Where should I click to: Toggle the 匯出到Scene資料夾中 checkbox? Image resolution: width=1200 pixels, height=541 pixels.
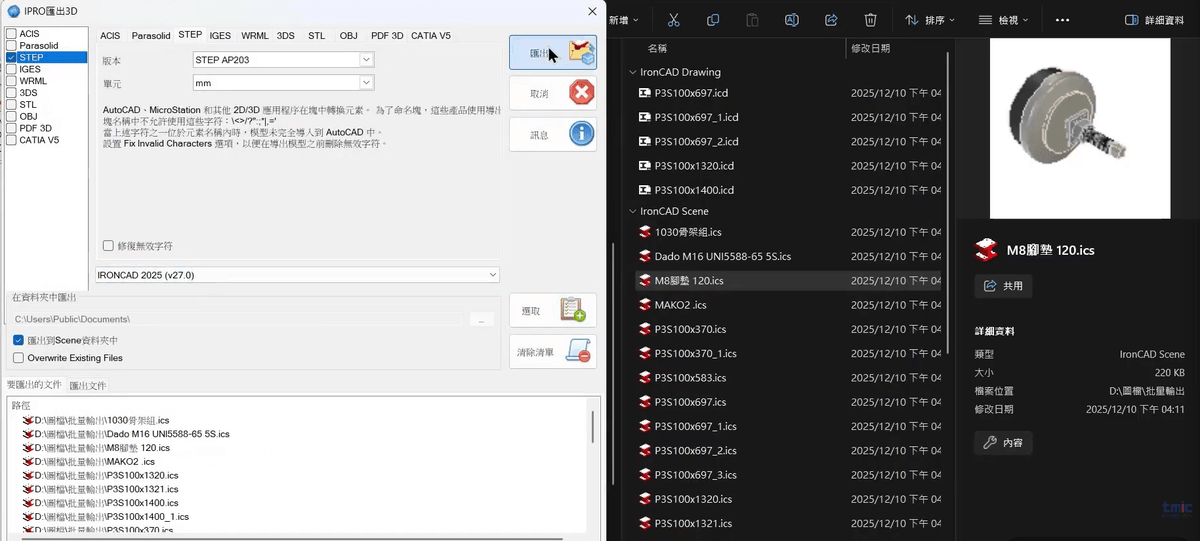click(x=18, y=341)
